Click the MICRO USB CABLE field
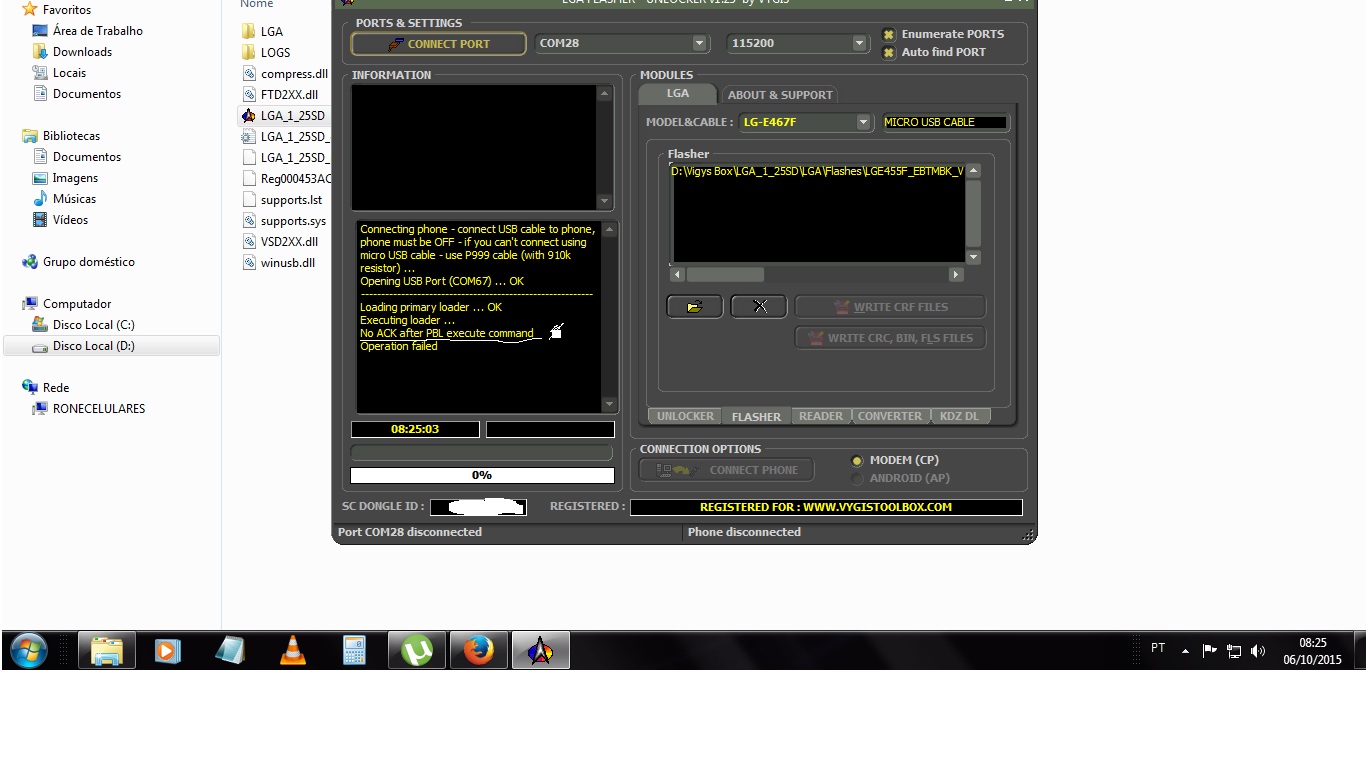This screenshot has width=1366, height=768. (945, 122)
